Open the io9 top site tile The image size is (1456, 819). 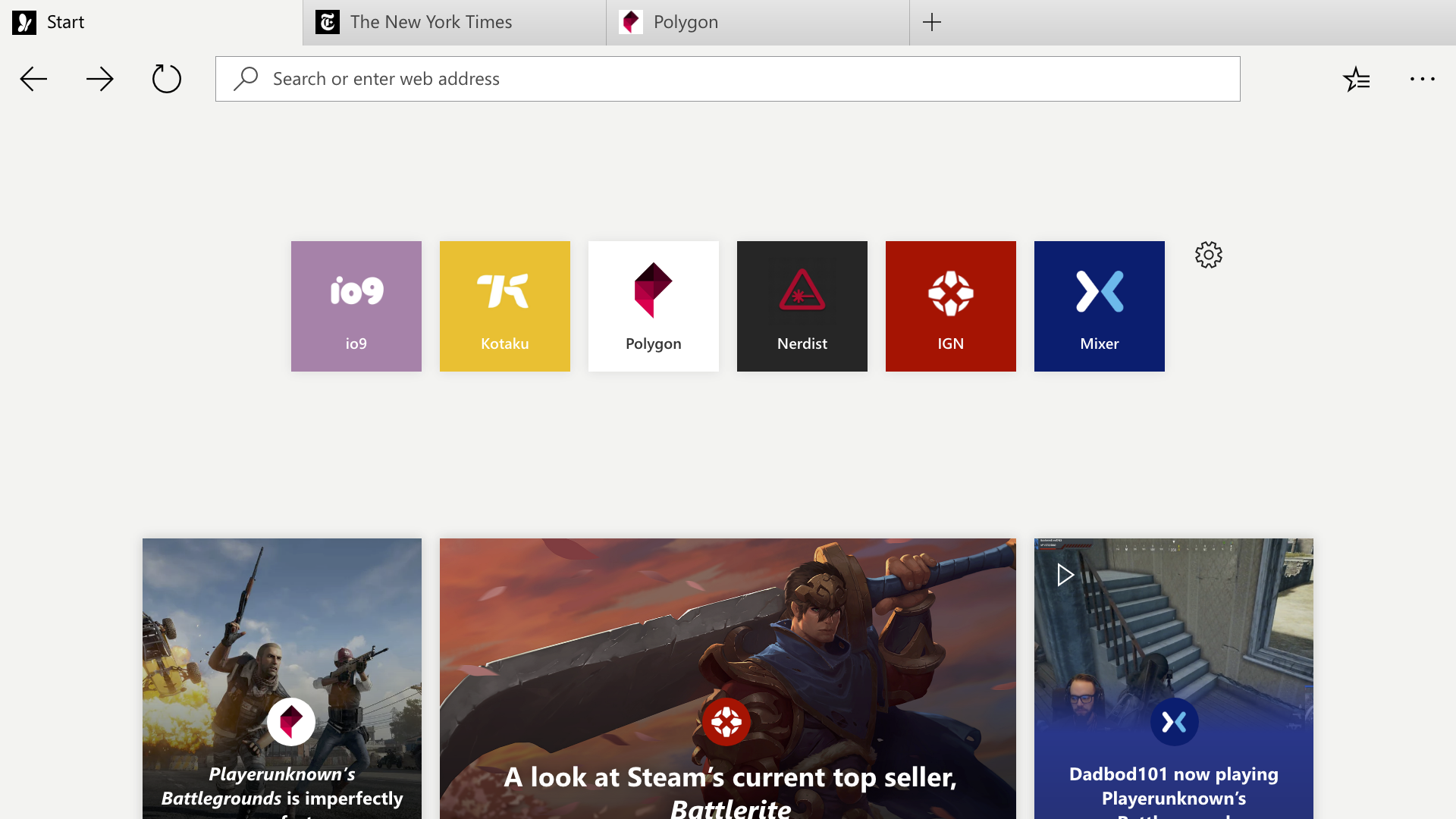pos(356,306)
